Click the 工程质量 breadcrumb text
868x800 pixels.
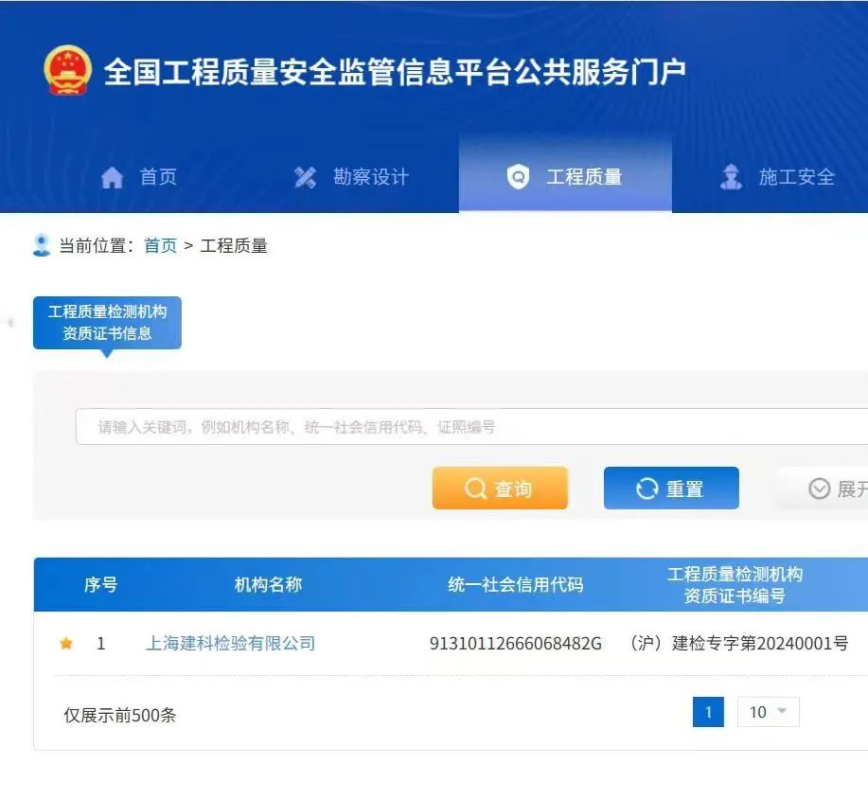pos(234,245)
